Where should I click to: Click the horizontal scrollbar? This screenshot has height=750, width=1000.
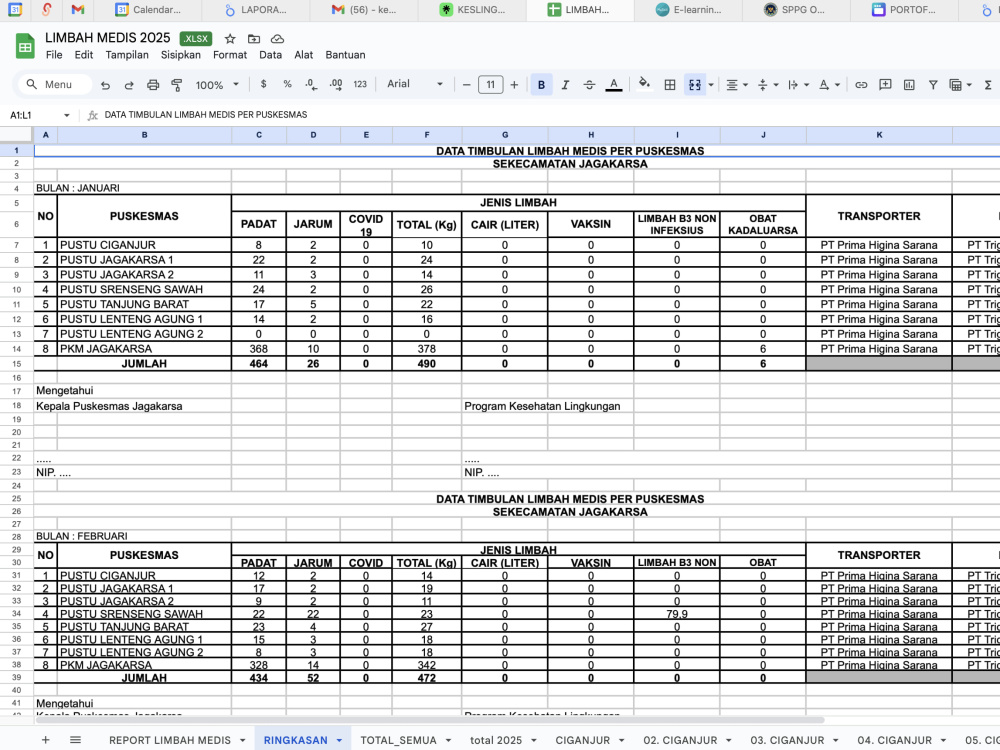(x=430, y=720)
